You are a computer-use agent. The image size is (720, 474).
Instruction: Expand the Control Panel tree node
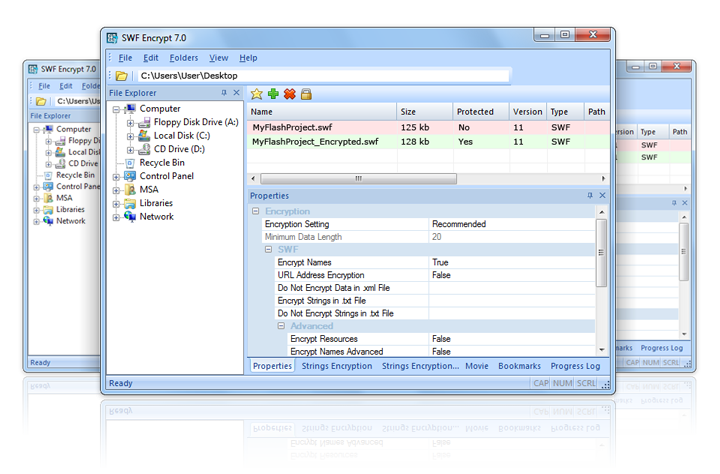pyautogui.click(x=117, y=176)
